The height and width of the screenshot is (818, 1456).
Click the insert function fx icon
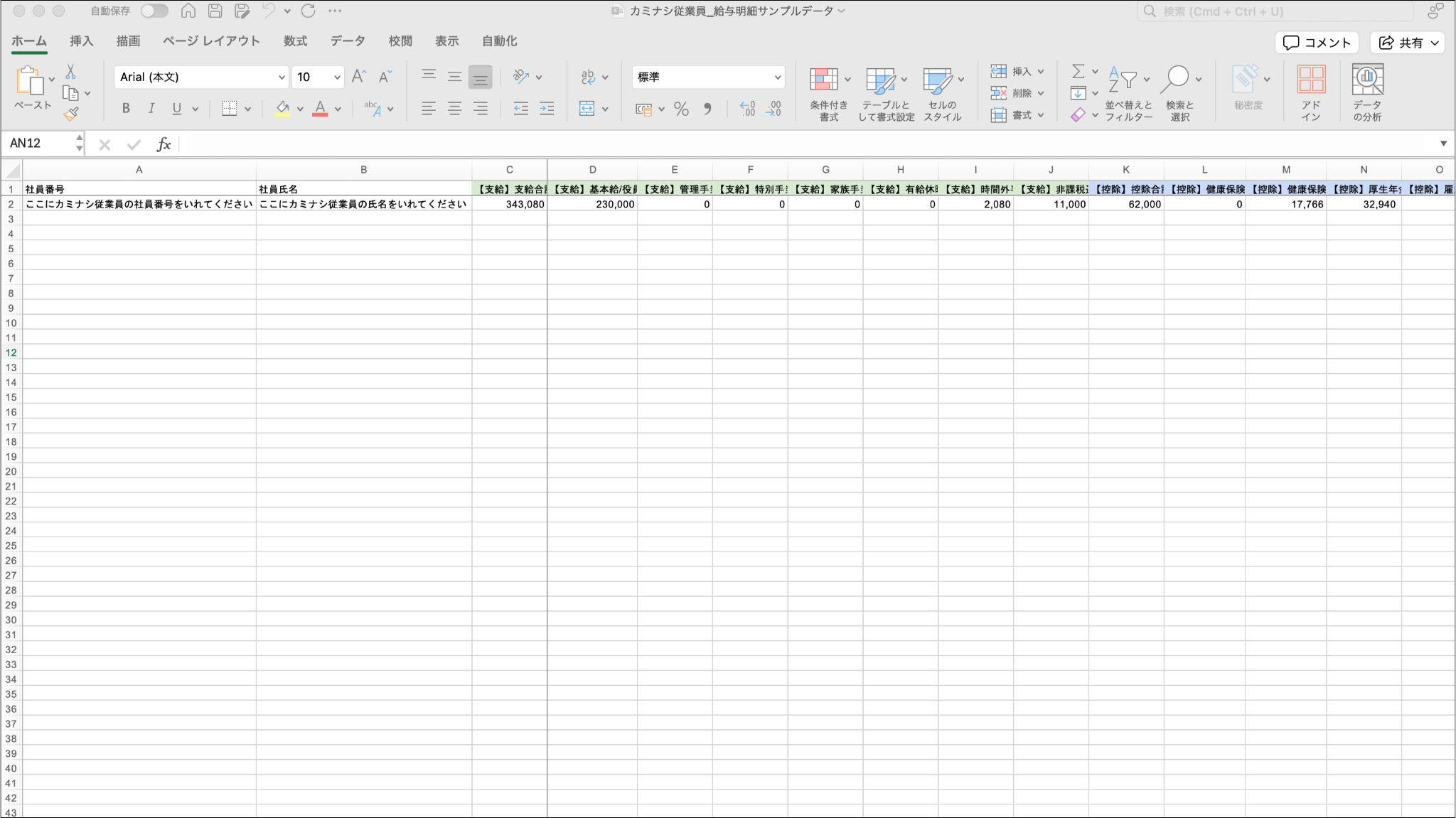164,144
